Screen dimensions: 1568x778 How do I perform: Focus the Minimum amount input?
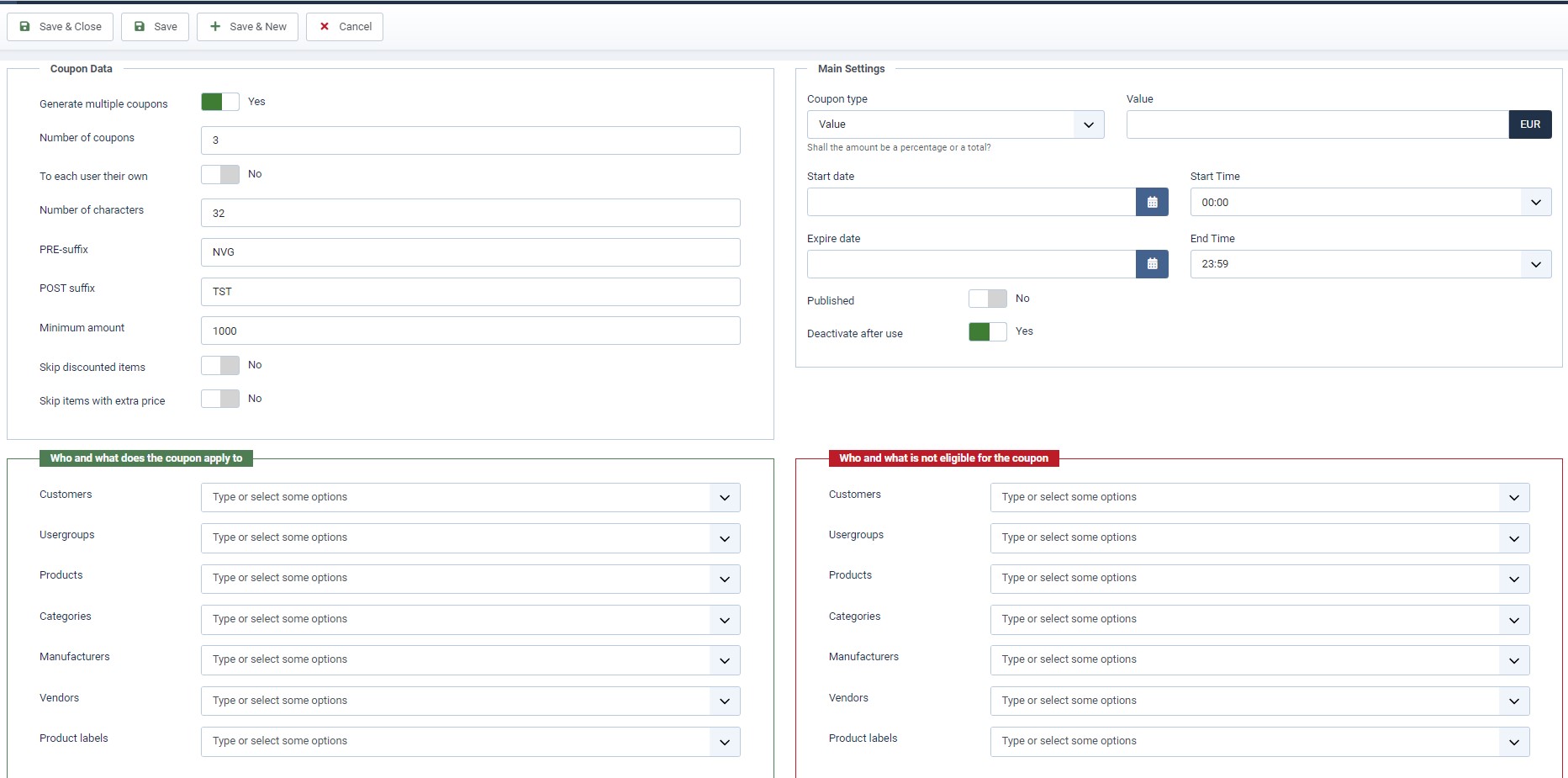470,331
